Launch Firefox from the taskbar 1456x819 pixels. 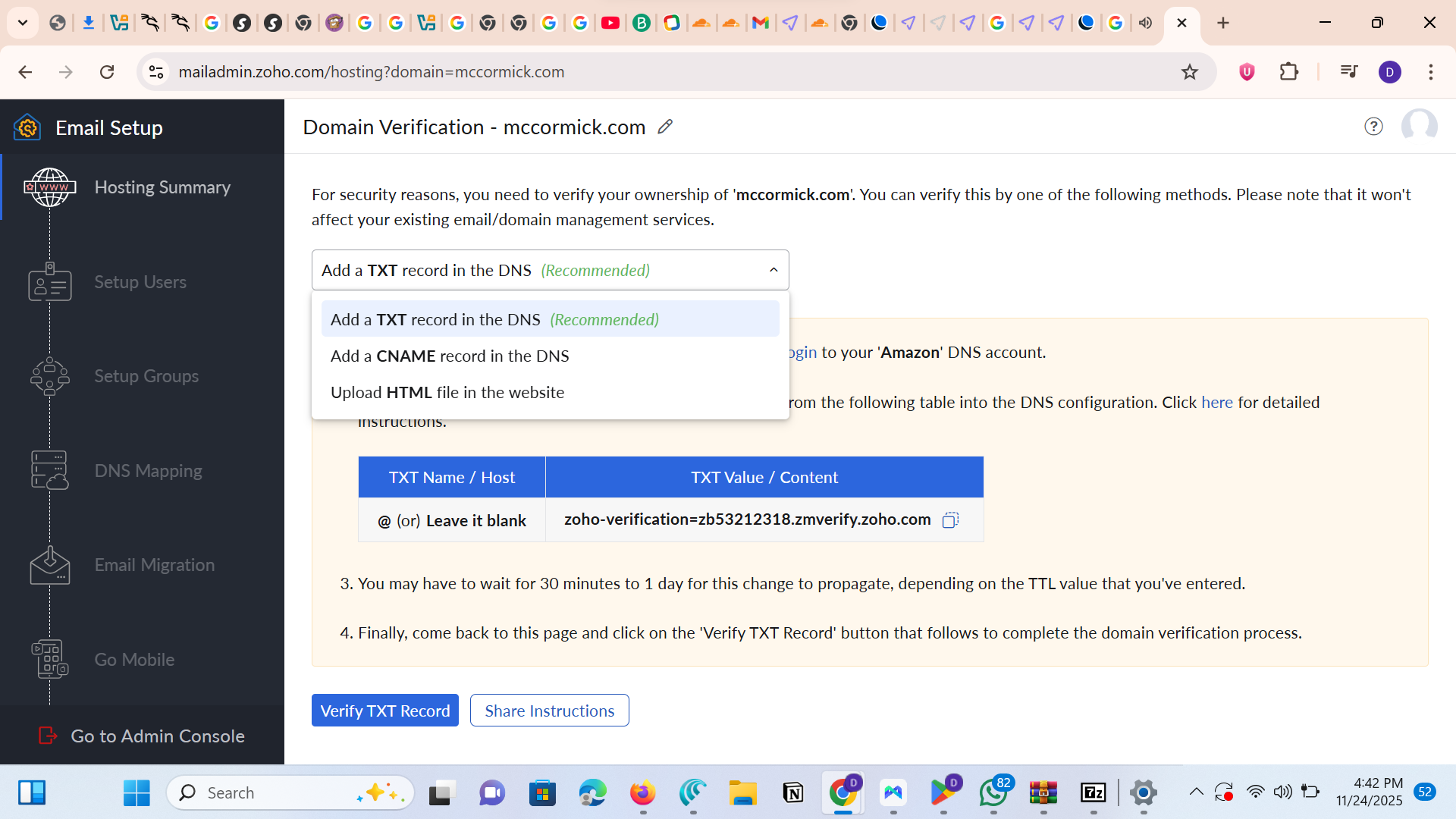(643, 793)
